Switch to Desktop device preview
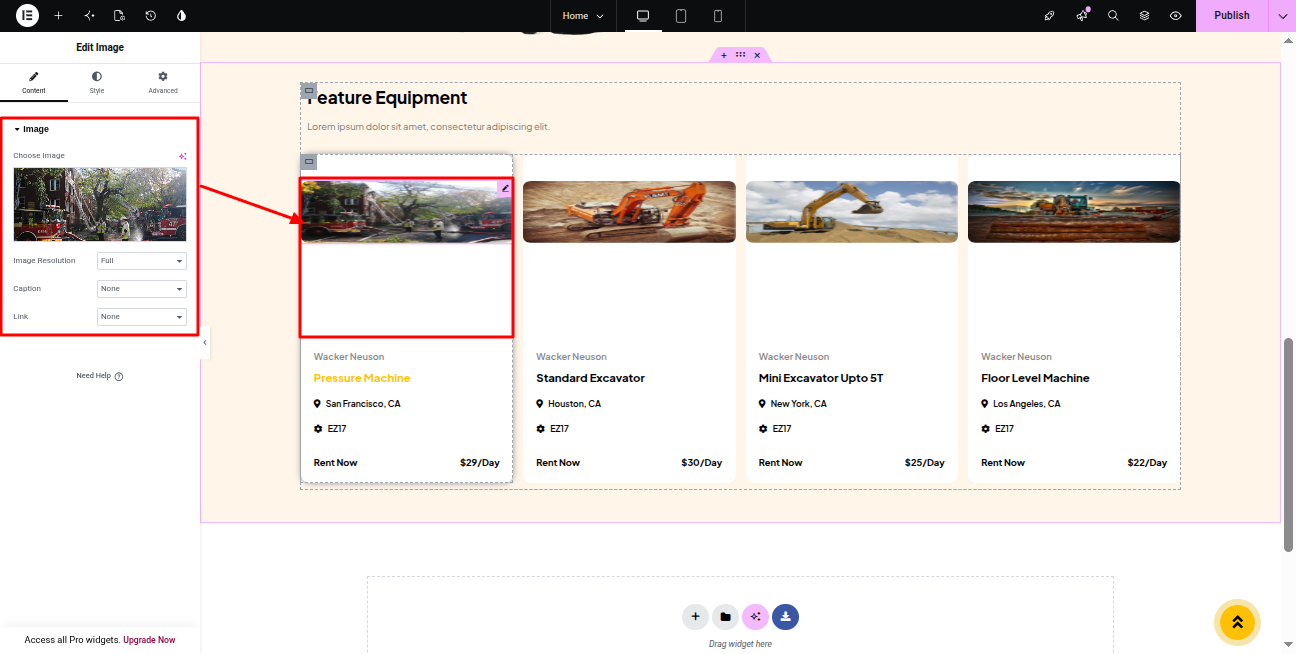Screen dimensions: 1296x654 (643, 16)
